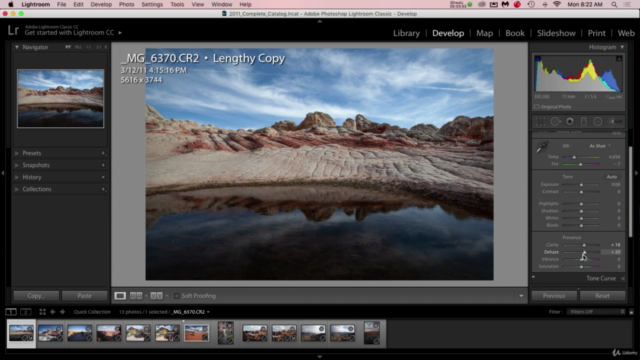Go back to previous photo arrow

click(x=53, y=312)
